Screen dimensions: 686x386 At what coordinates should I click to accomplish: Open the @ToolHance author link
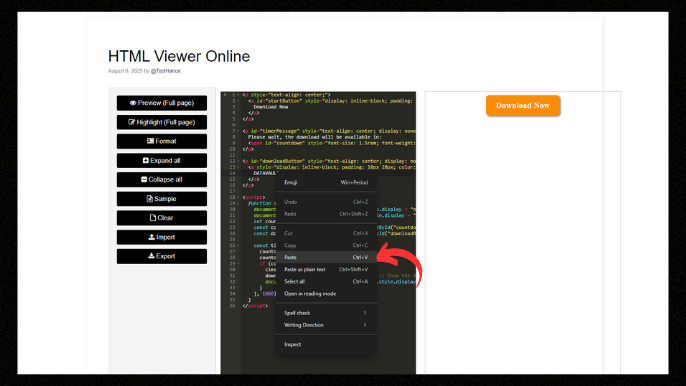tap(165, 71)
